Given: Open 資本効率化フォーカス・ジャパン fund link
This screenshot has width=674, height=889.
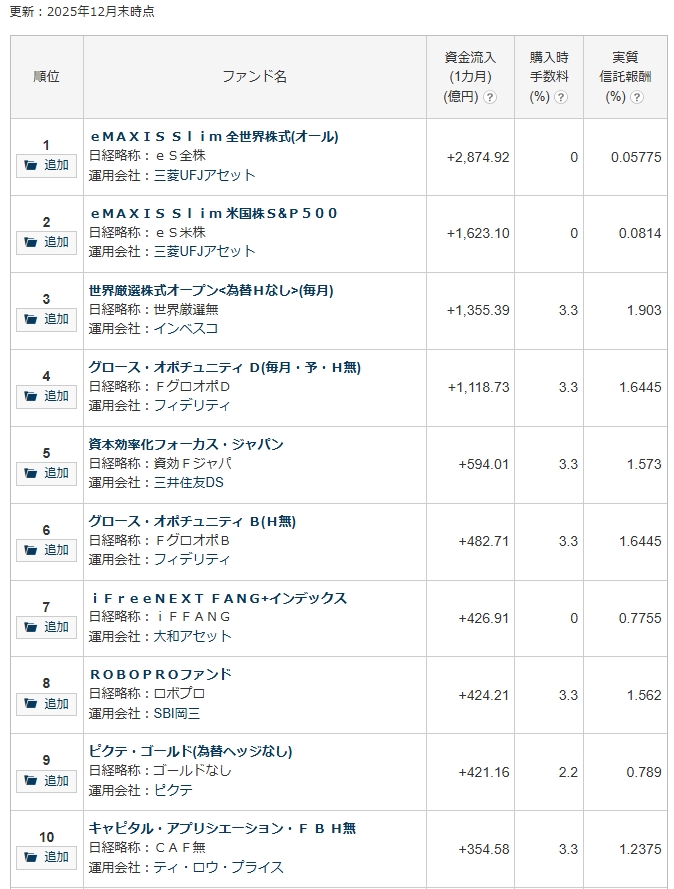Looking at the screenshot, I should point(186,444).
